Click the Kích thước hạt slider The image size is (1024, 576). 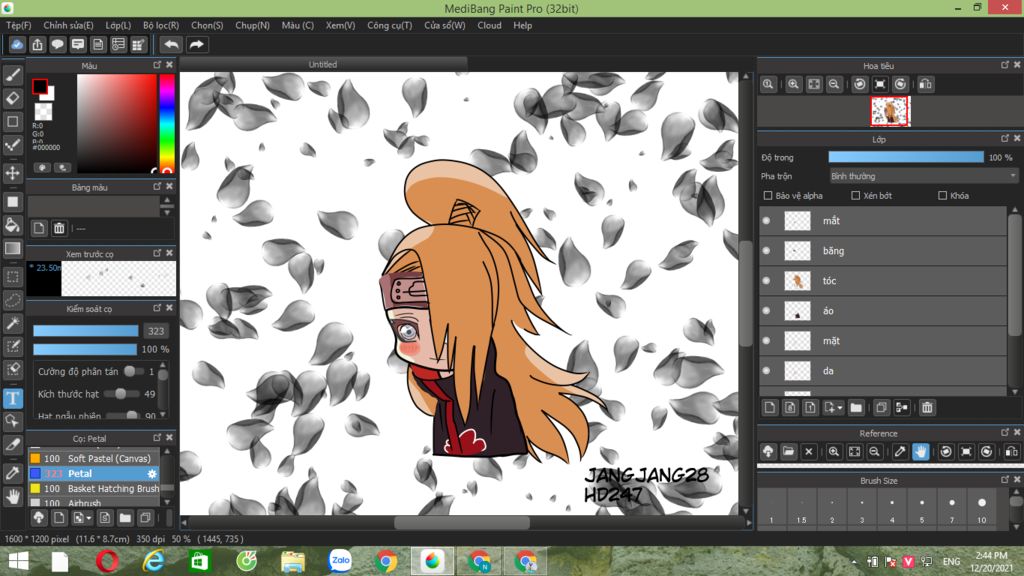pos(121,394)
